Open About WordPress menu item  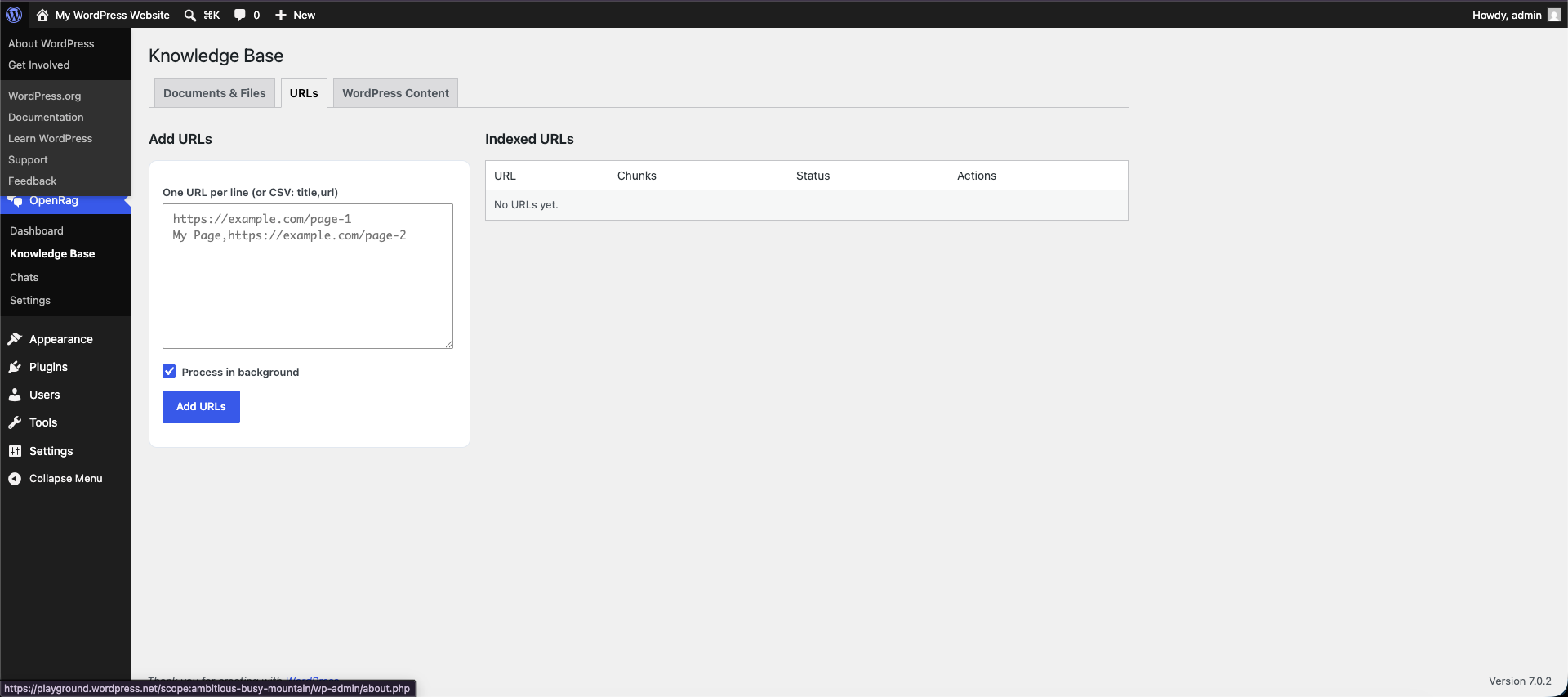coord(51,43)
